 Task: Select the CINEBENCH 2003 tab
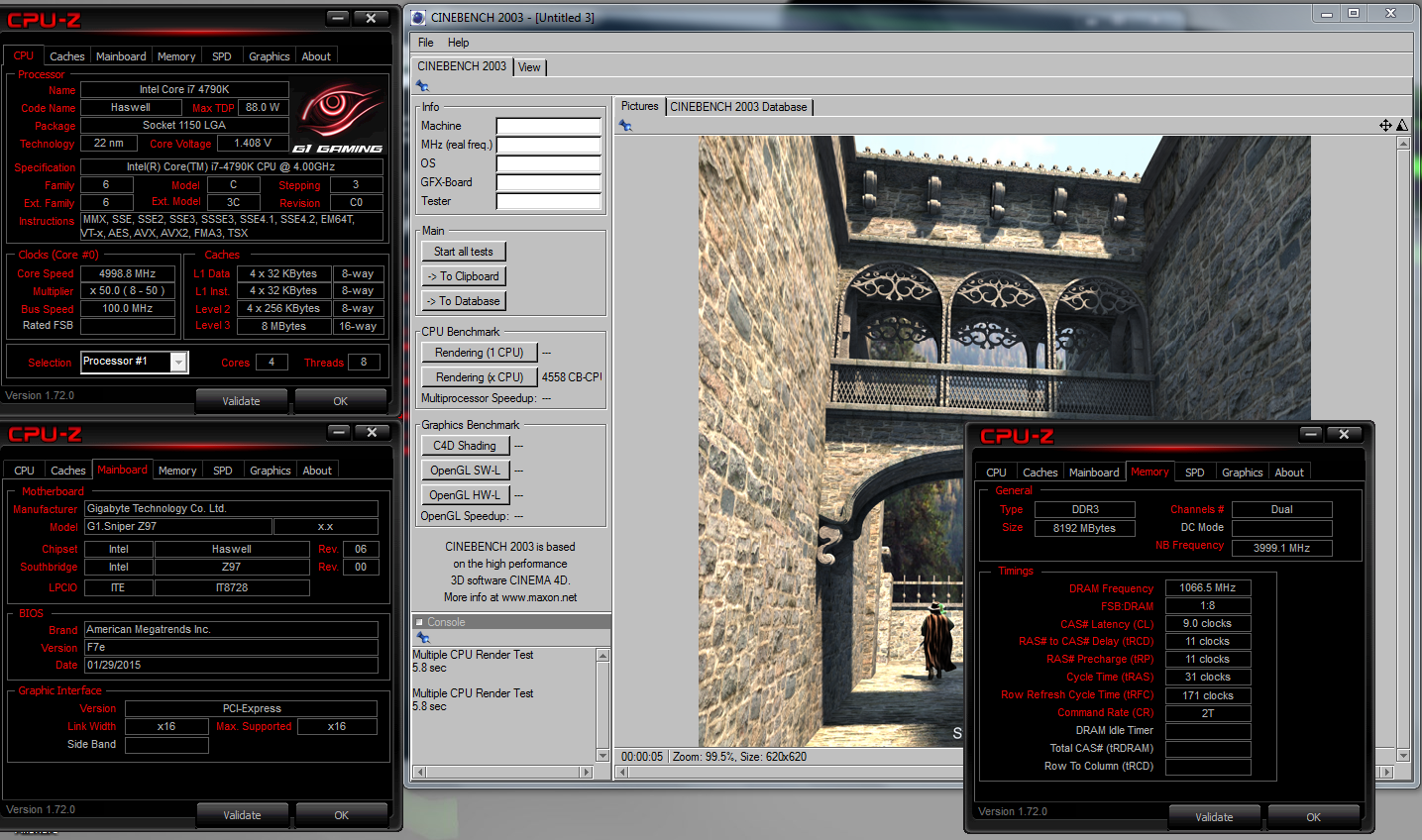pos(462,66)
